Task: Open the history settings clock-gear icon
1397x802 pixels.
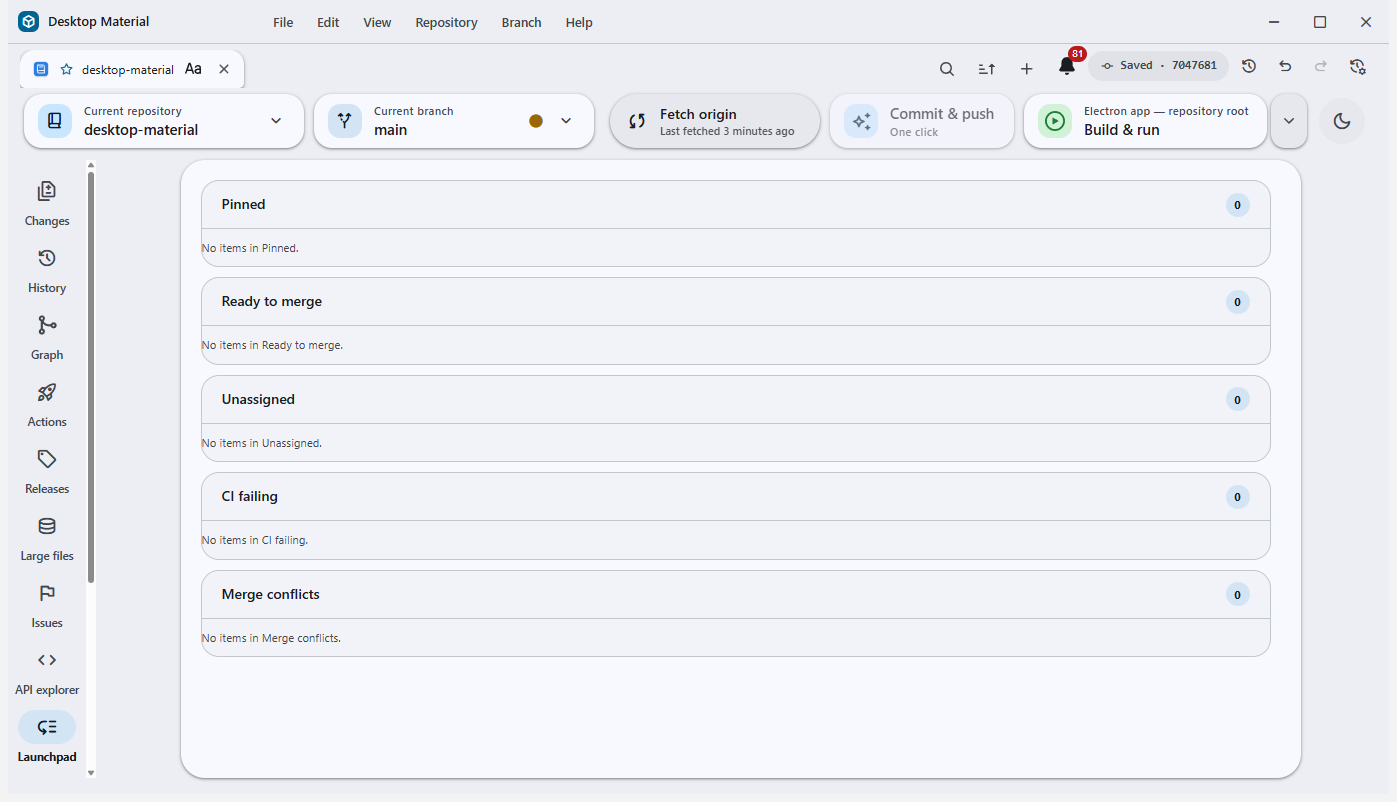Action: point(1357,66)
